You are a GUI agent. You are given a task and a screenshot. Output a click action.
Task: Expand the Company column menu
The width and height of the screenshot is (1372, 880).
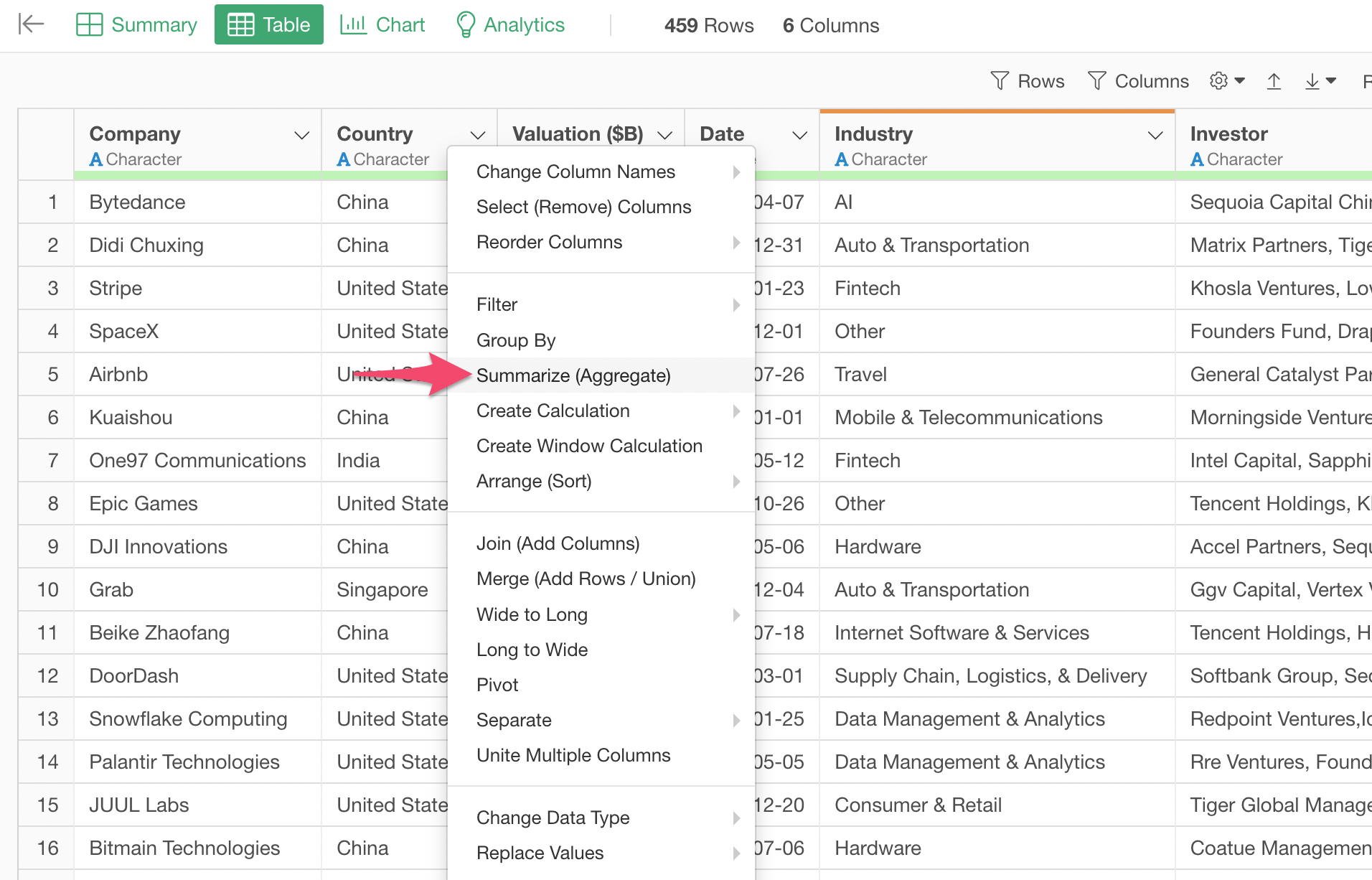(302, 135)
